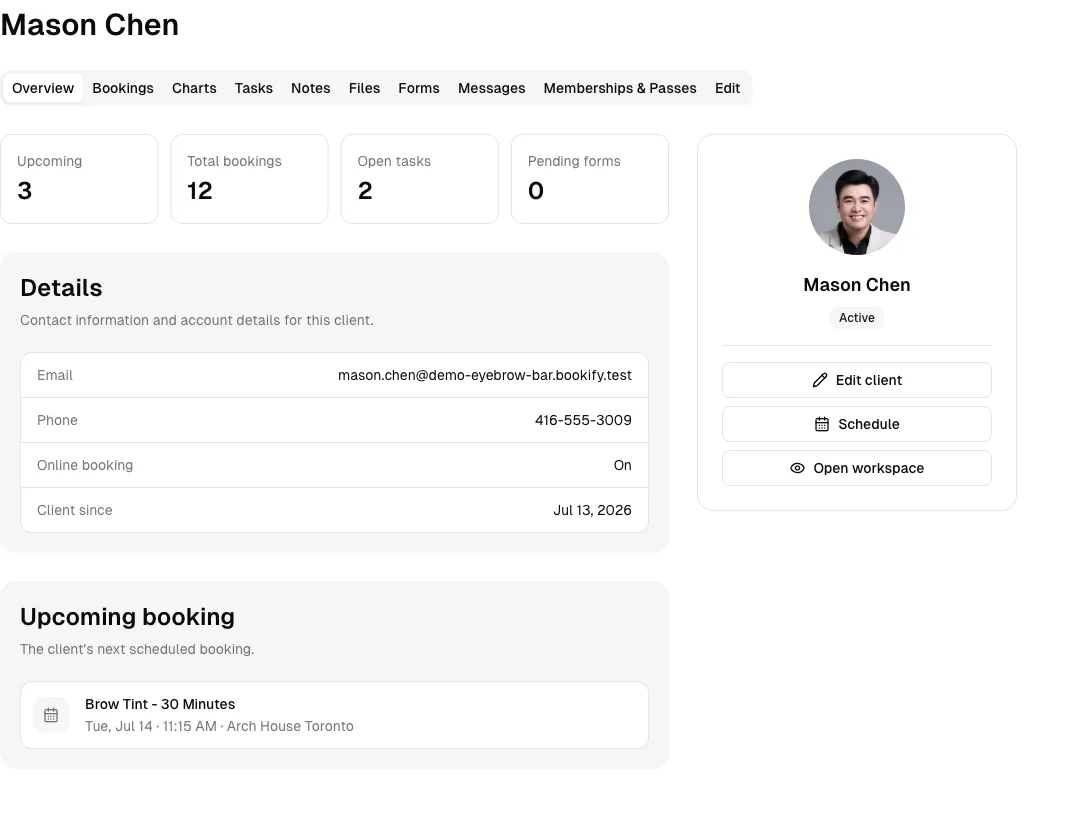The image size is (1080, 826).
Task: Open the Open tasks stat card
Action: (419, 179)
